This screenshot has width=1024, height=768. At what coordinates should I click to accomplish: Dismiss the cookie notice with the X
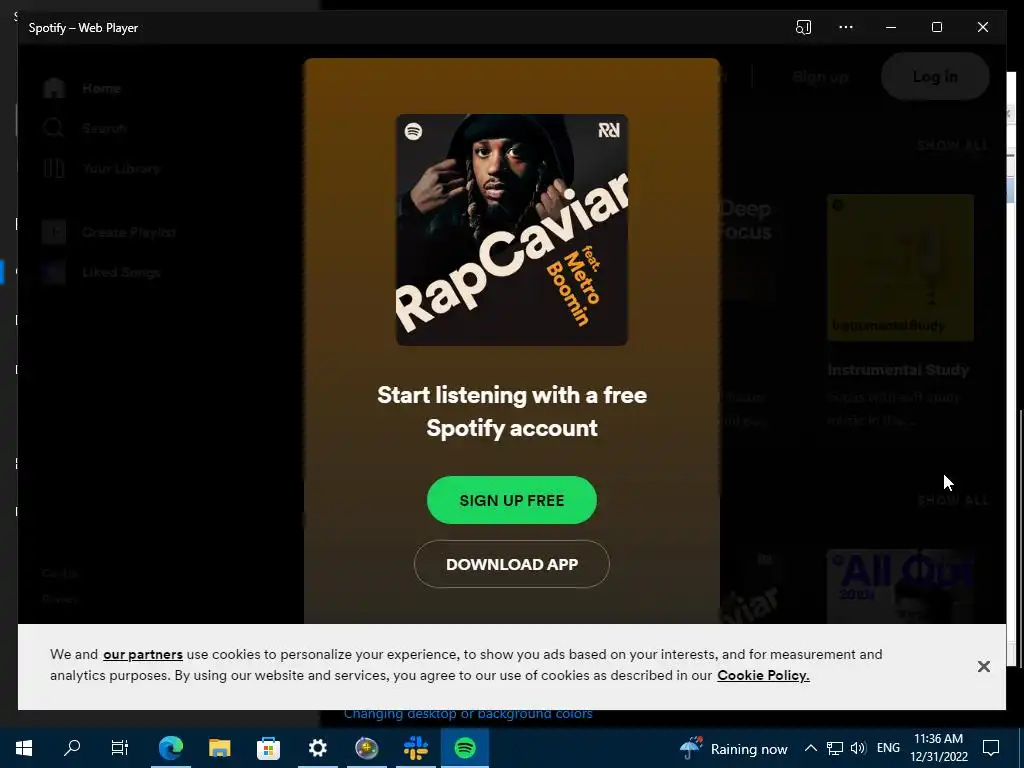tap(984, 666)
